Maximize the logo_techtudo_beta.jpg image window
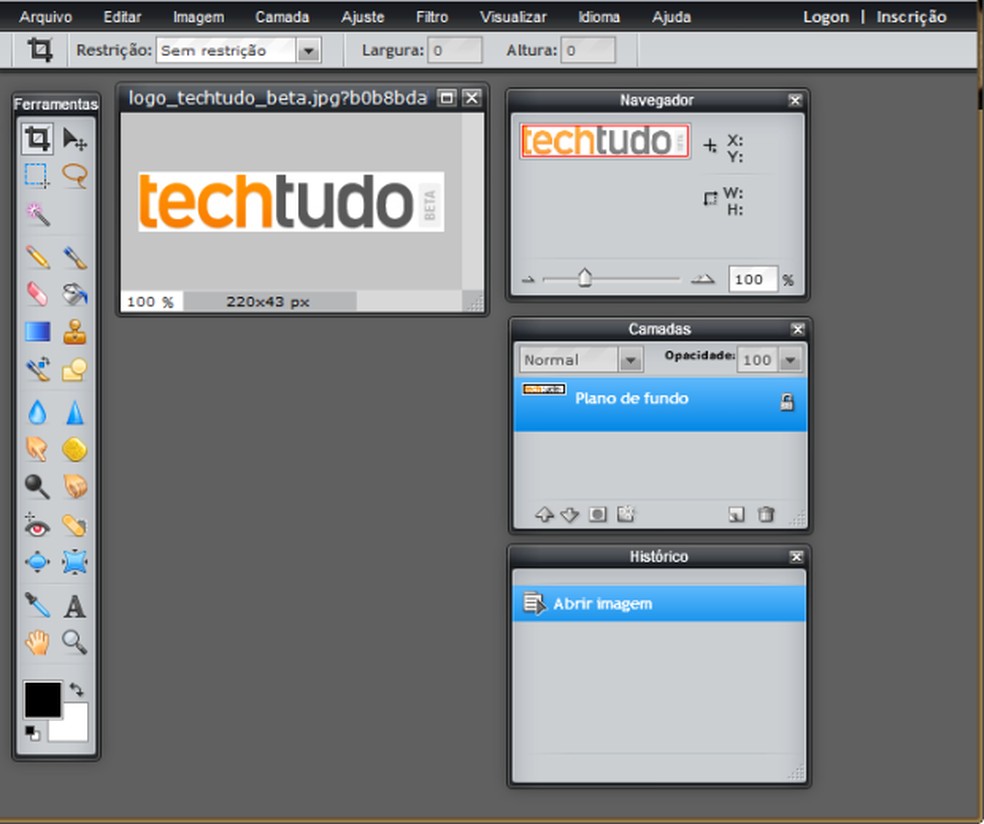This screenshot has width=984, height=824. click(447, 98)
